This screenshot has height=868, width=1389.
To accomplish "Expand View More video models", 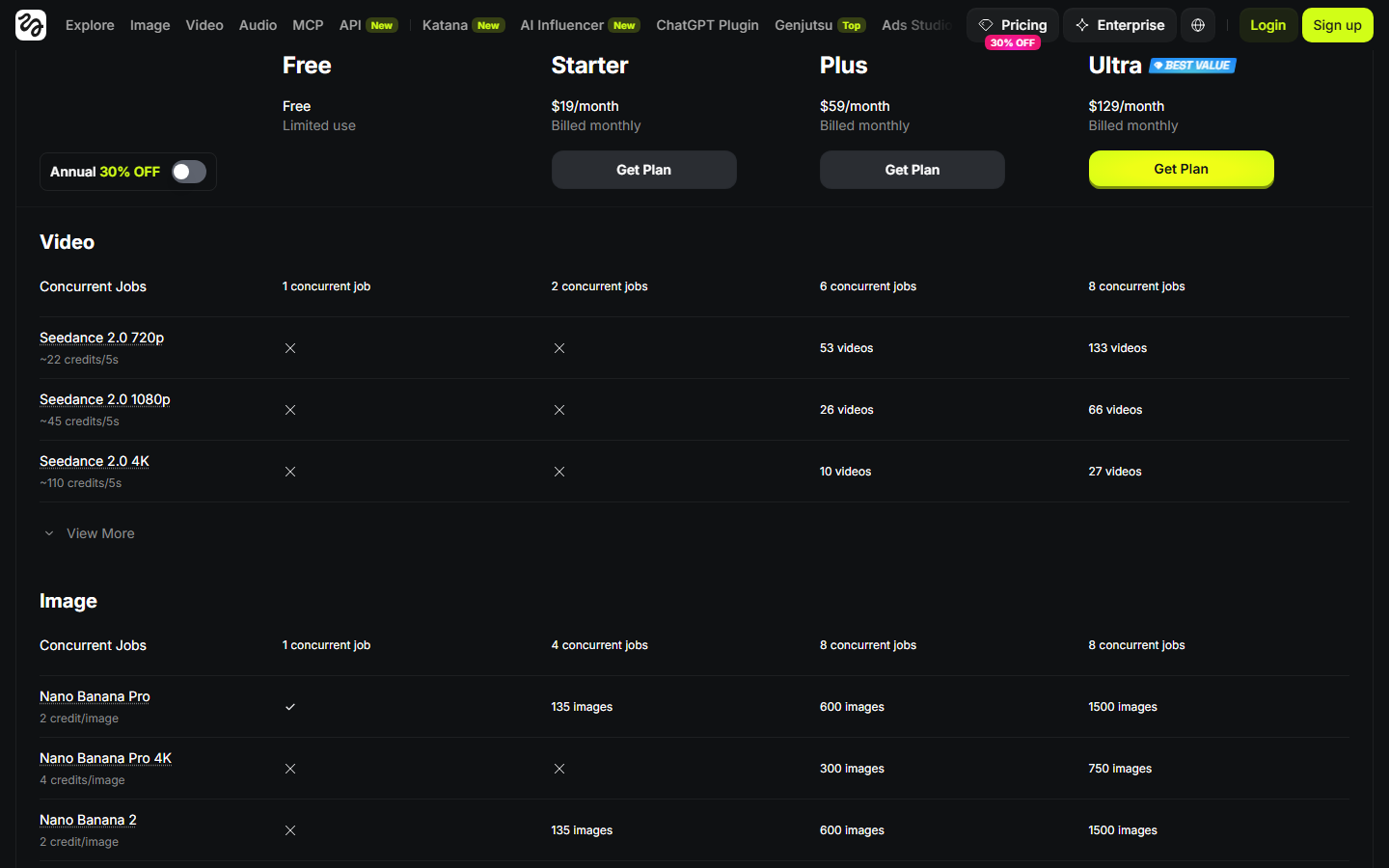I will 90,533.
